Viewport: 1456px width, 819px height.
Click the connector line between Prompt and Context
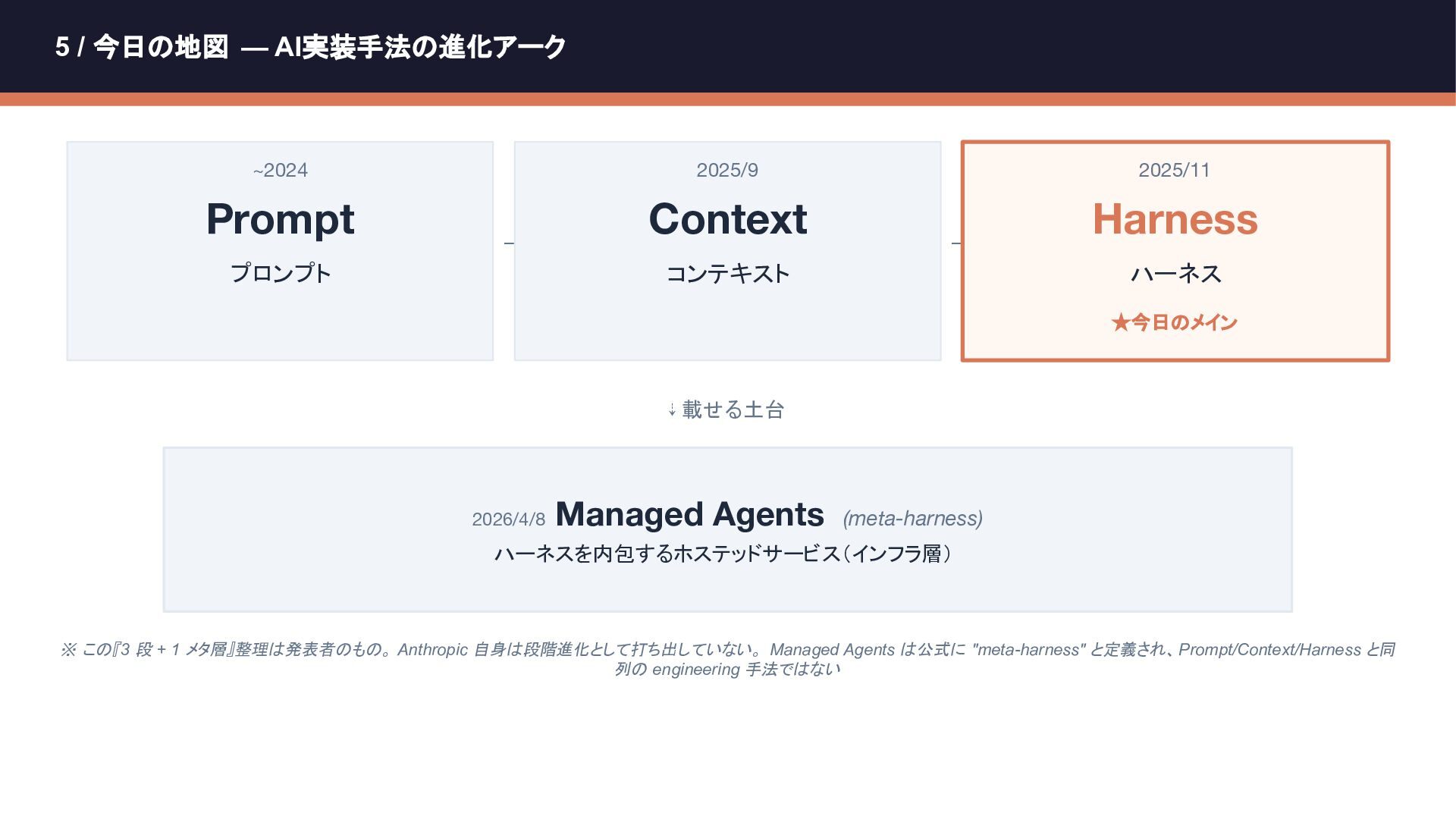pyautogui.click(x=508, y=243)
